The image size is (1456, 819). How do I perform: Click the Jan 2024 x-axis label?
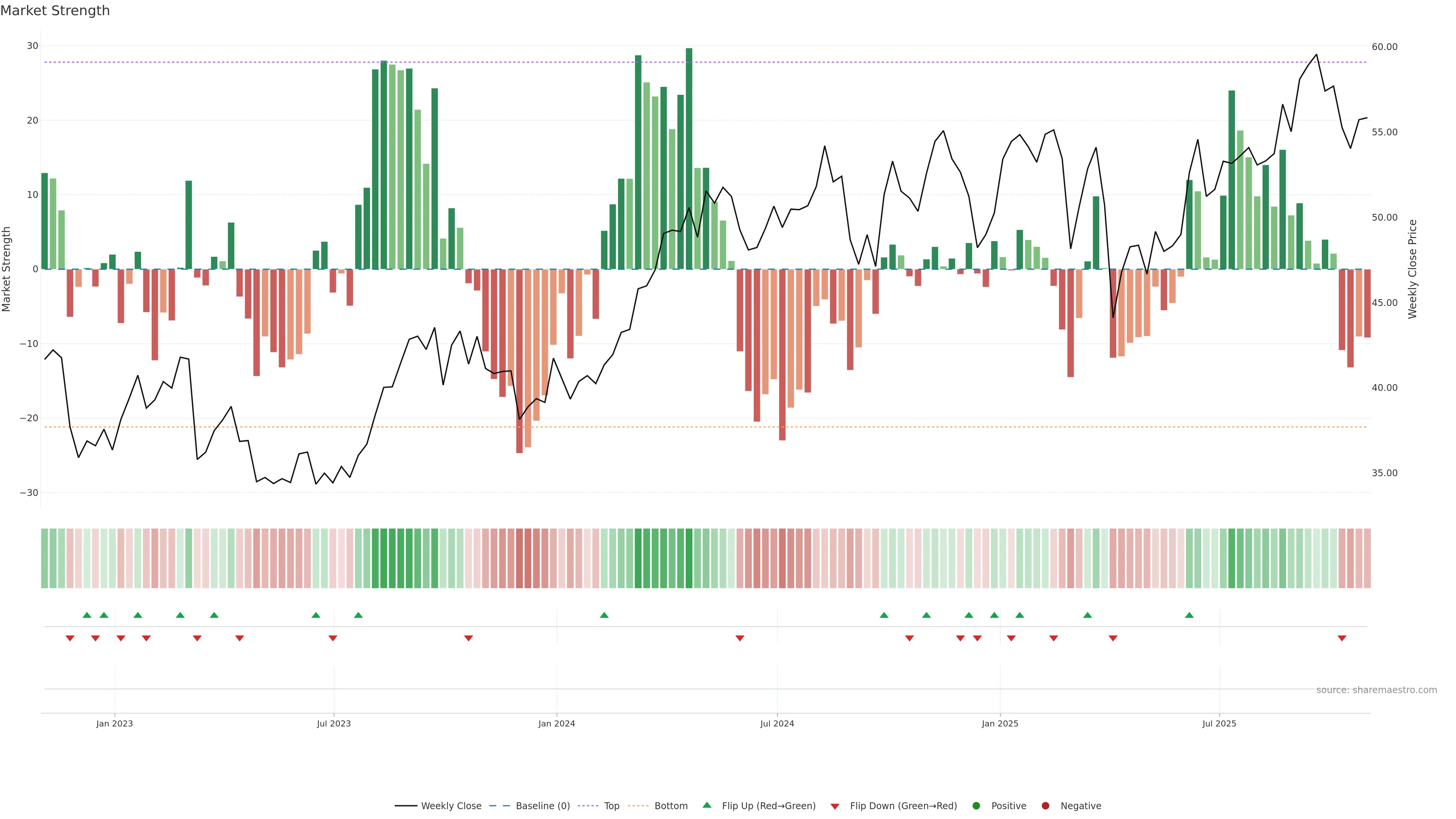tap(557, 723)
